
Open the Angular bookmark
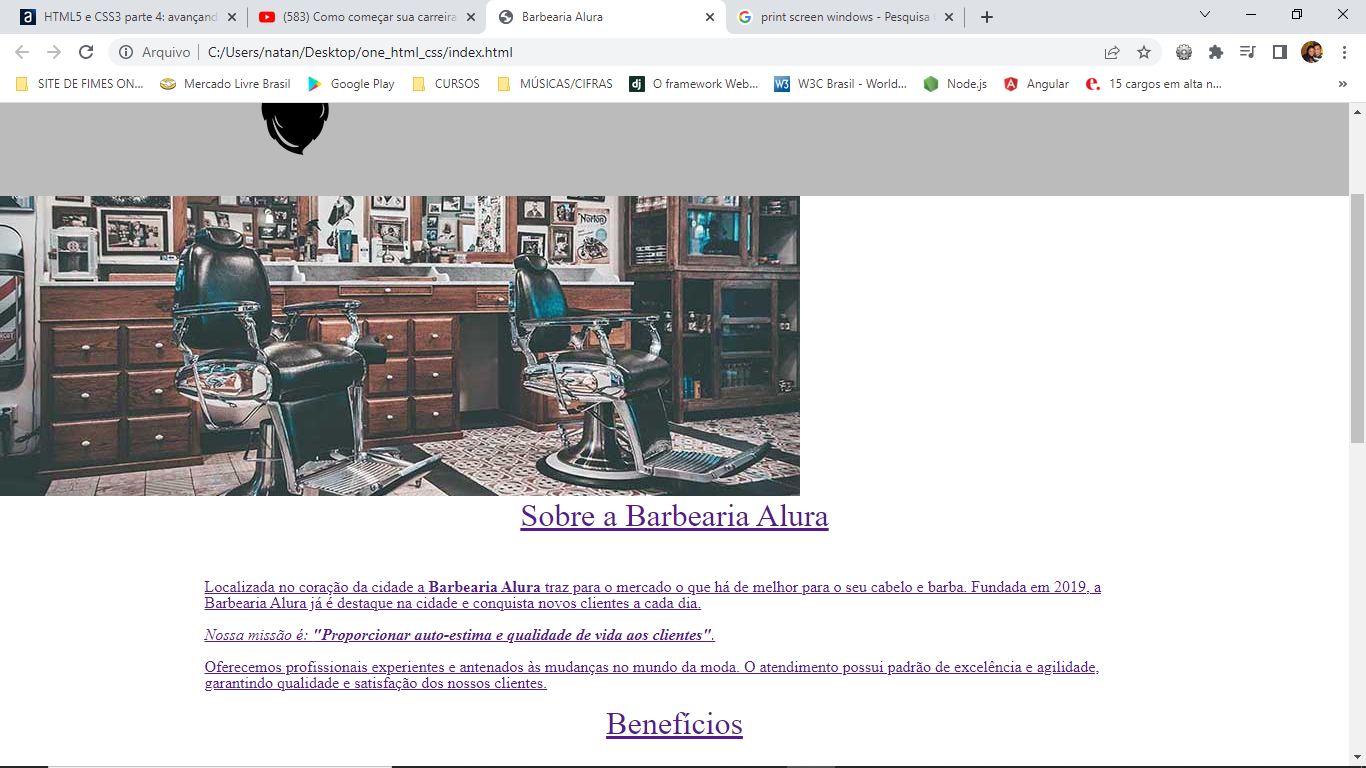[1037, 84]
